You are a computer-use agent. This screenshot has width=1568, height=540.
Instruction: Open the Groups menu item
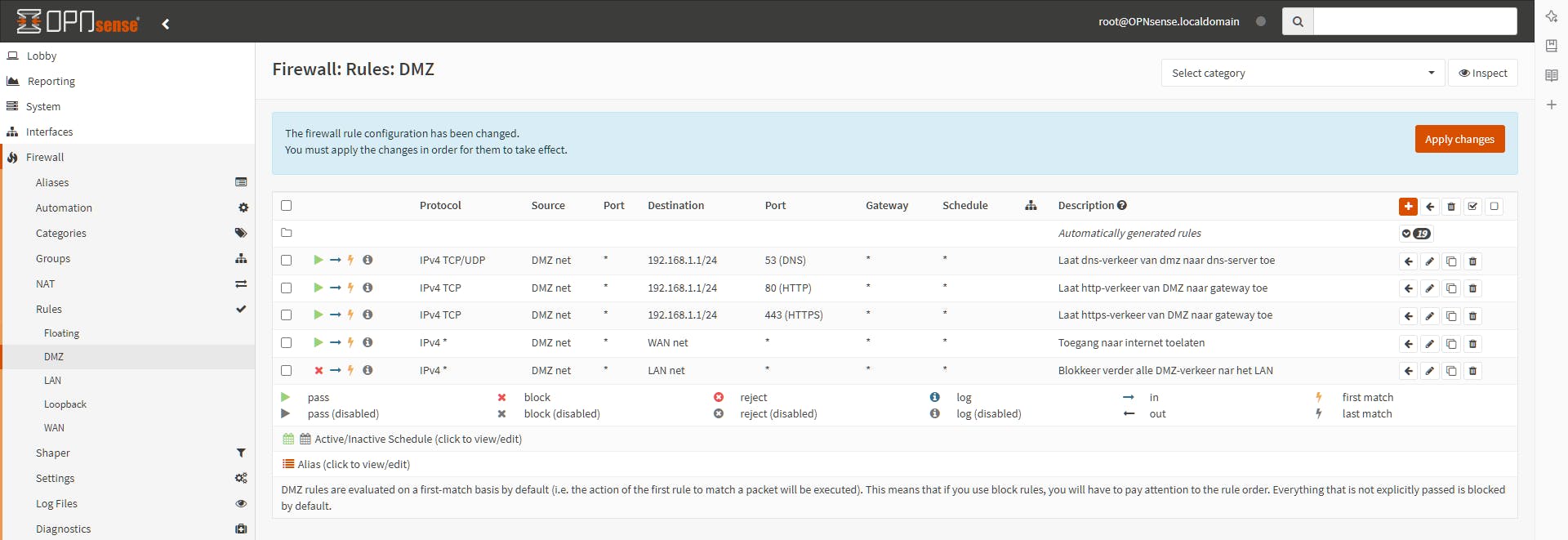[129, 258]
